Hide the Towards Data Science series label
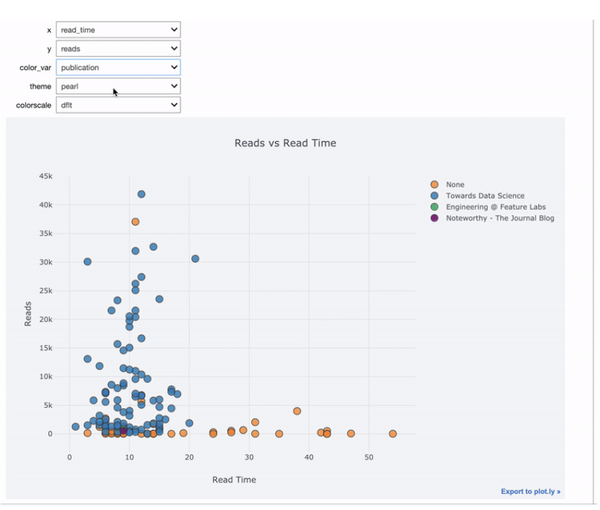The height and width of the screenshot is (510, 600). [x=485, y=196]
